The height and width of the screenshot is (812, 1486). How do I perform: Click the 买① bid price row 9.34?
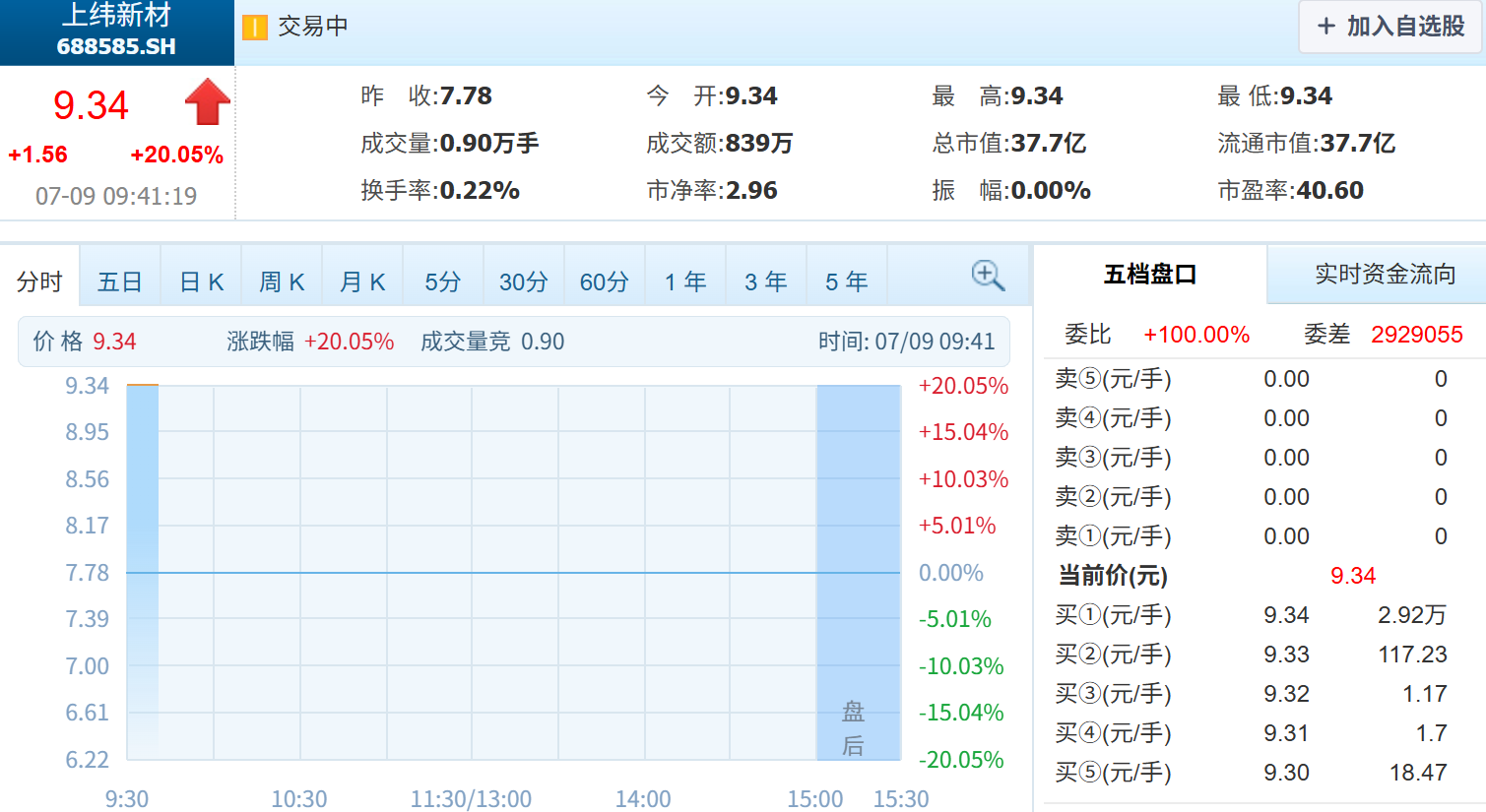[x=1251, y=615]
